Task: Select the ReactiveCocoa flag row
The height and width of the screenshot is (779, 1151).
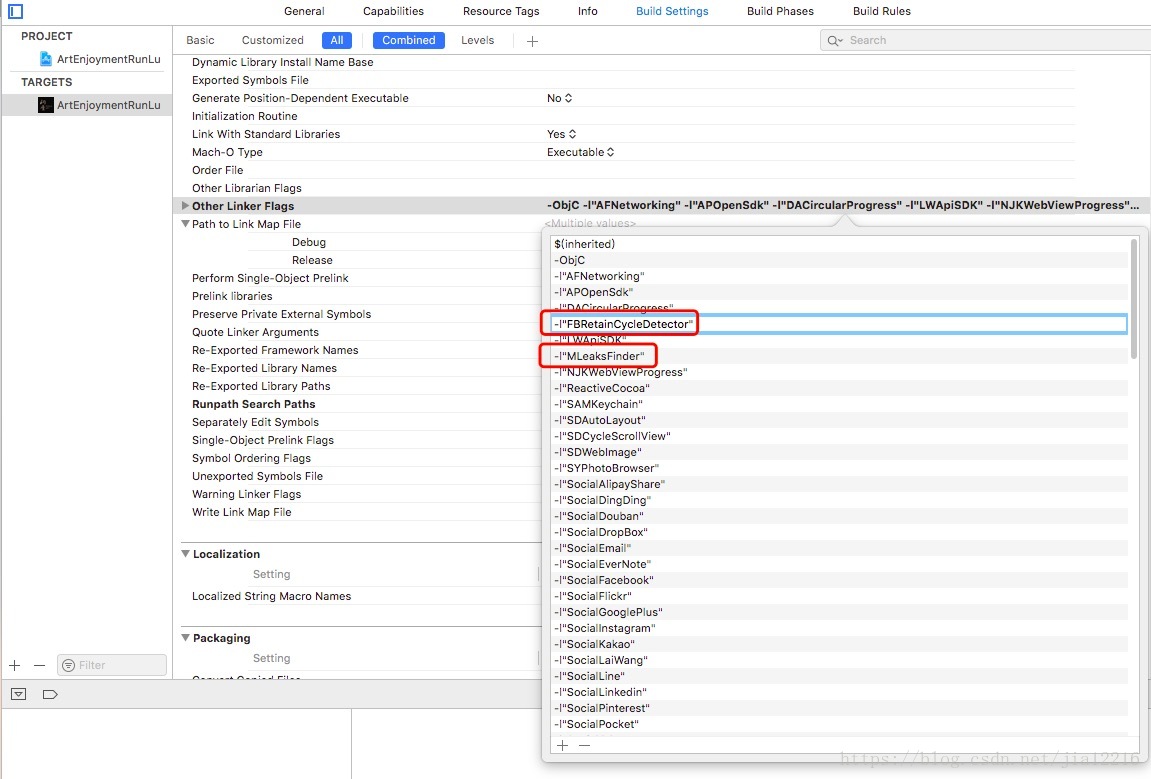Action: coord(839,388)
